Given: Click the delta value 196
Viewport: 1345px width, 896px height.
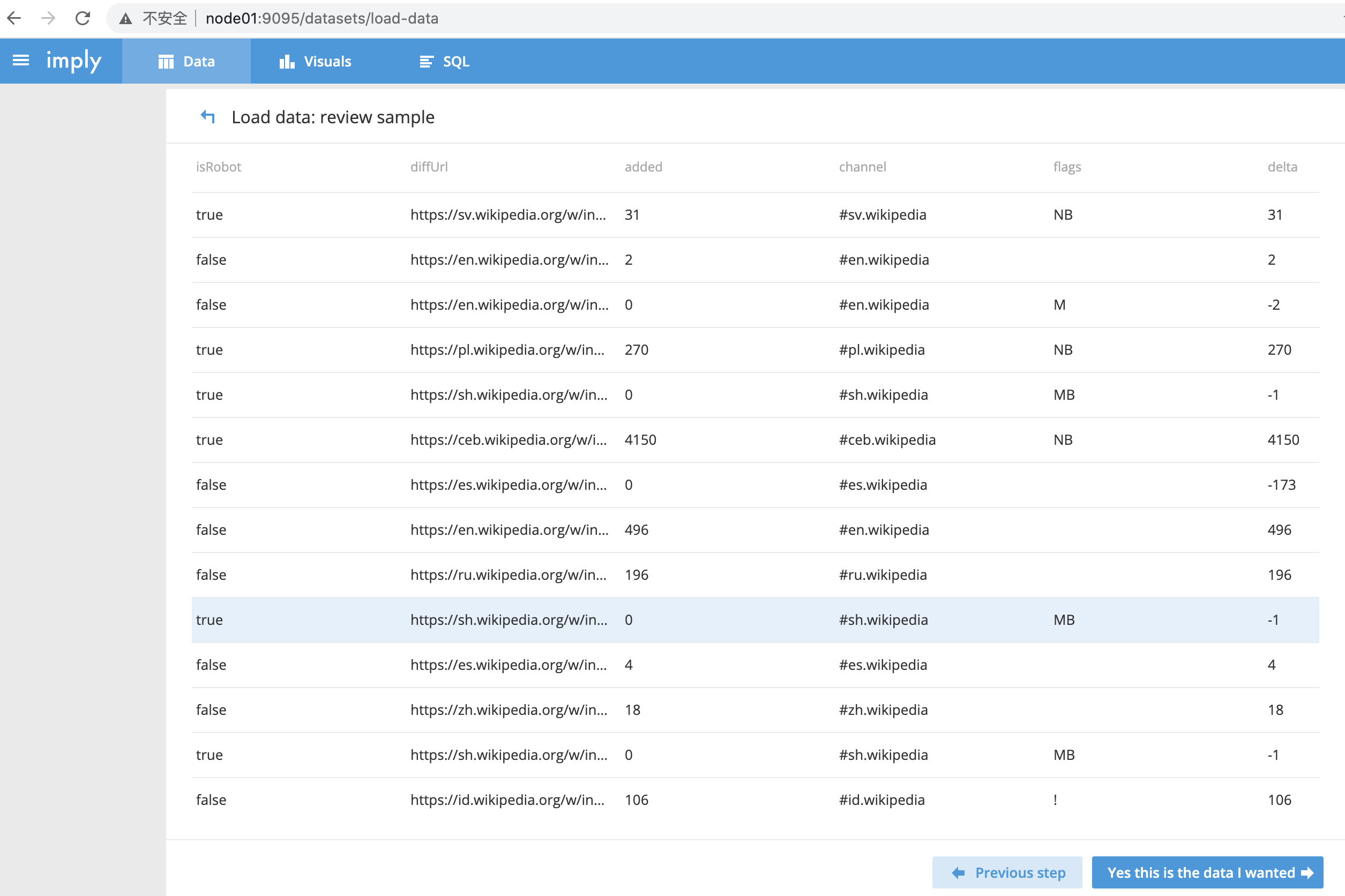Looking at the screenshot, I should click(1279, 575).
